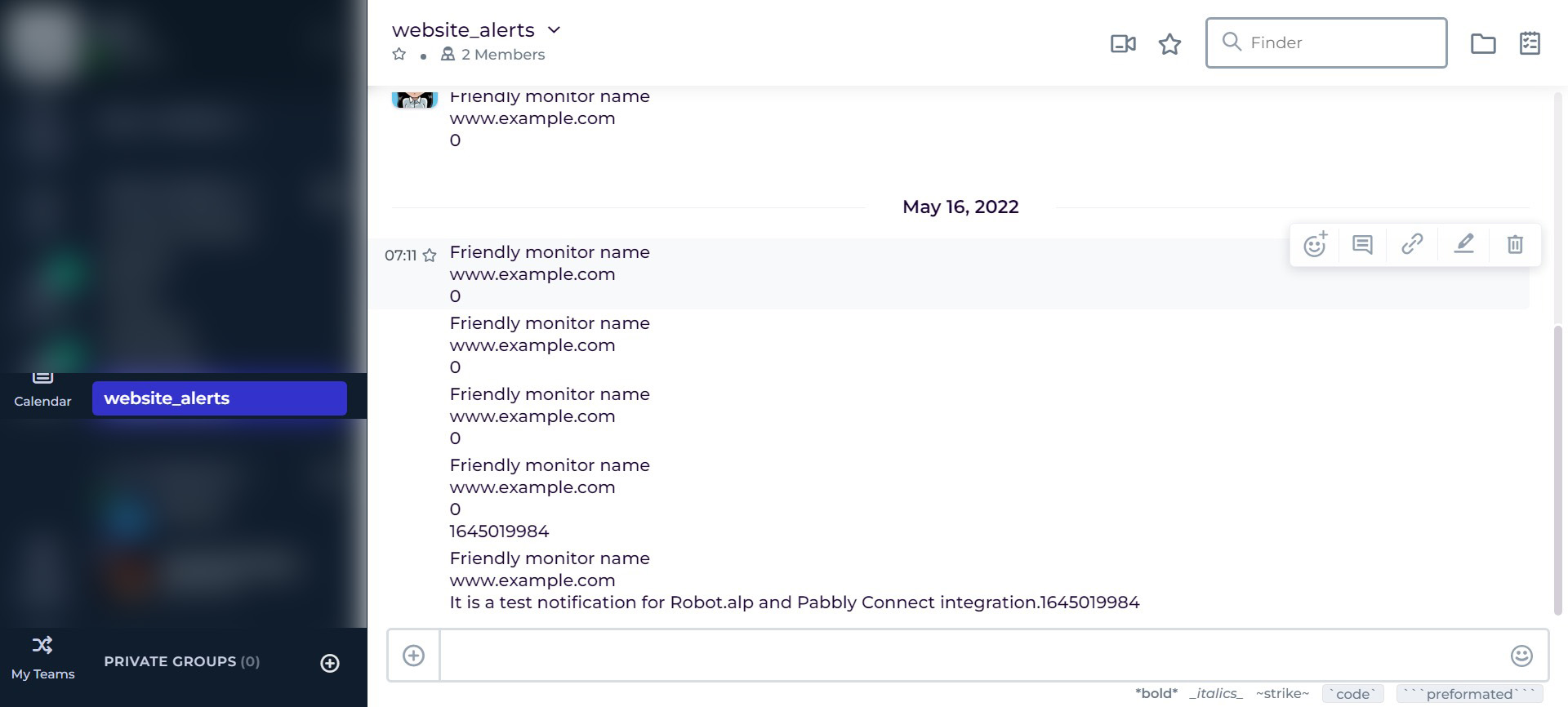Click the _italics_ formatting hint

tap(1217, 693)
